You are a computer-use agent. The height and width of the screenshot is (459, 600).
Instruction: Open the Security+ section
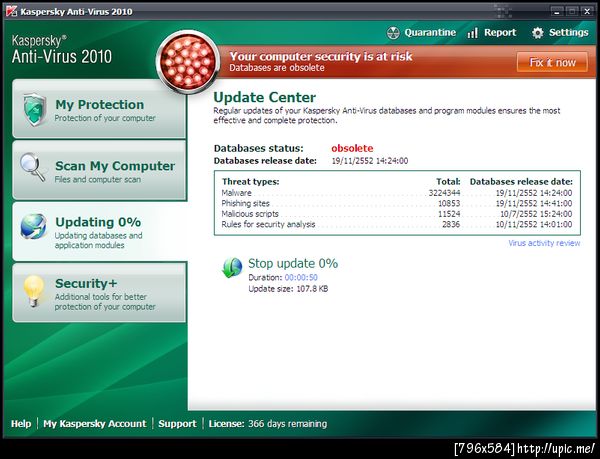(x=99, y=293)
